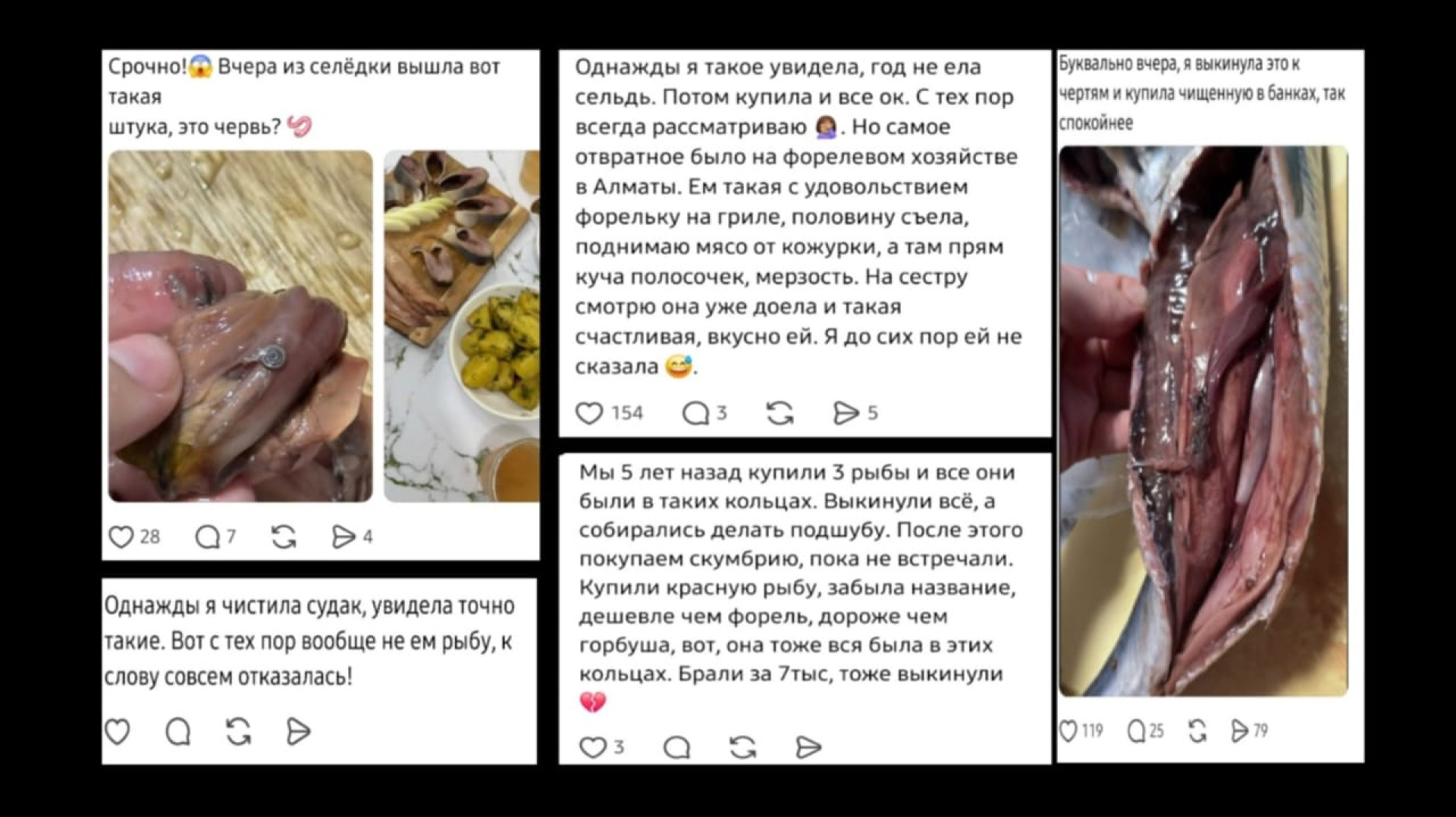Open the photo of sliced herring and potatoes
The height and width of the screenshot is (817, 1456).
point(462,326)
